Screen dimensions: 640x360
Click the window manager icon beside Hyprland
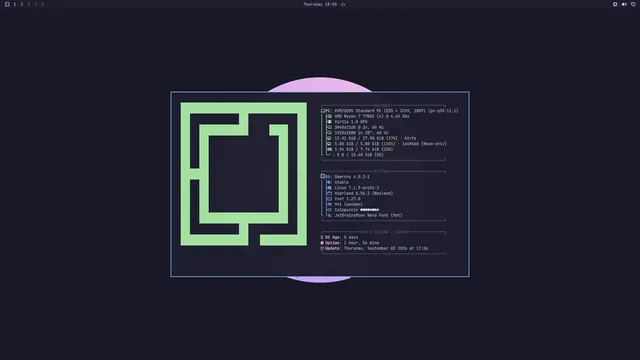click(x=329, y=193)
